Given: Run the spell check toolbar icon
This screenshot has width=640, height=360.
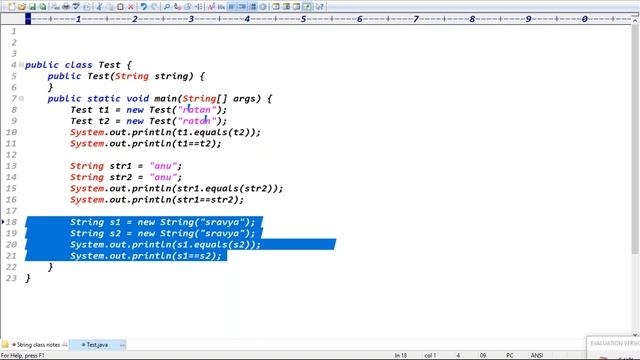Looking at the screenshot, I should click(x=76, y=7).
